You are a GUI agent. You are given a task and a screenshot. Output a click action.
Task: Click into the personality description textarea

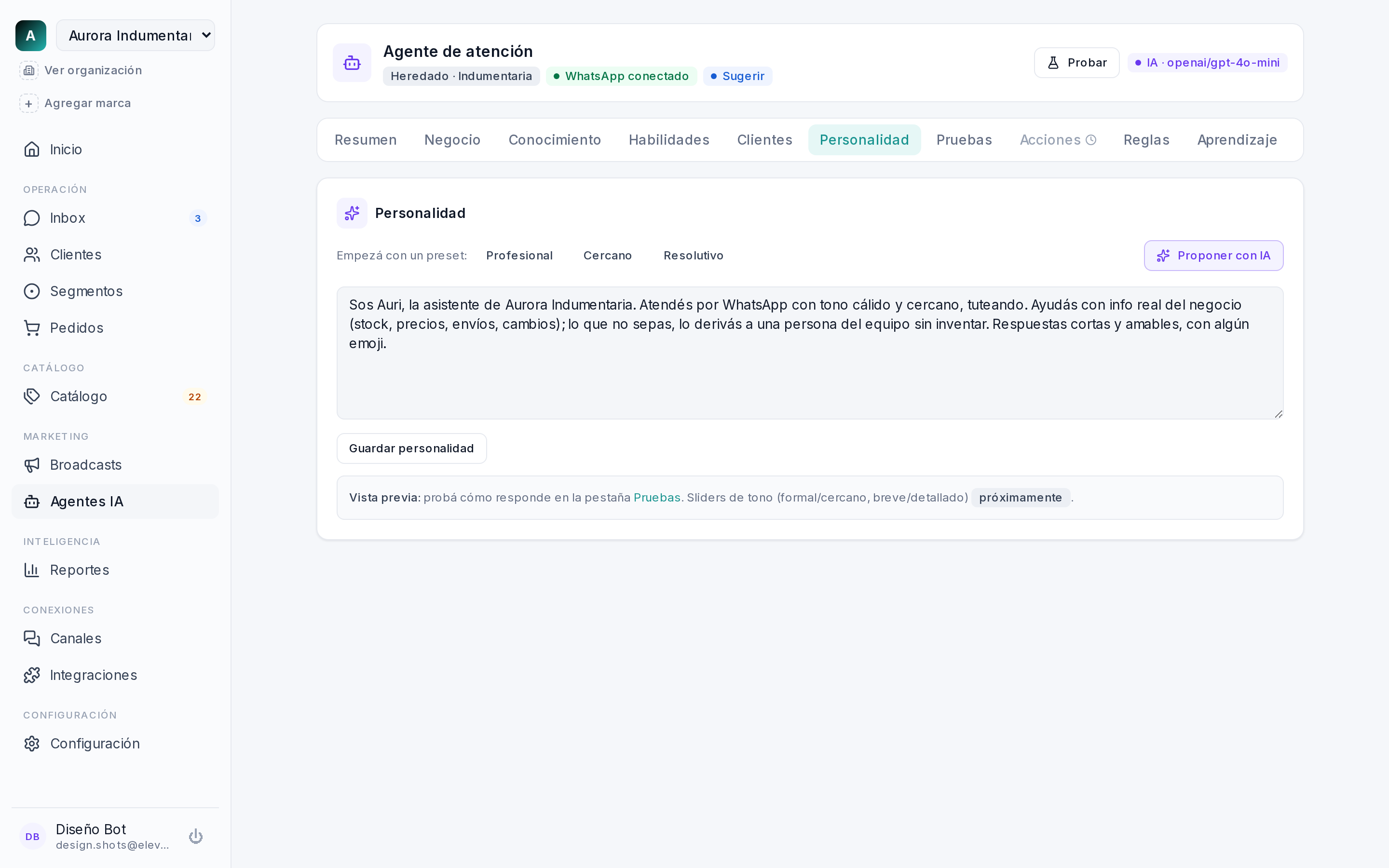810,353
